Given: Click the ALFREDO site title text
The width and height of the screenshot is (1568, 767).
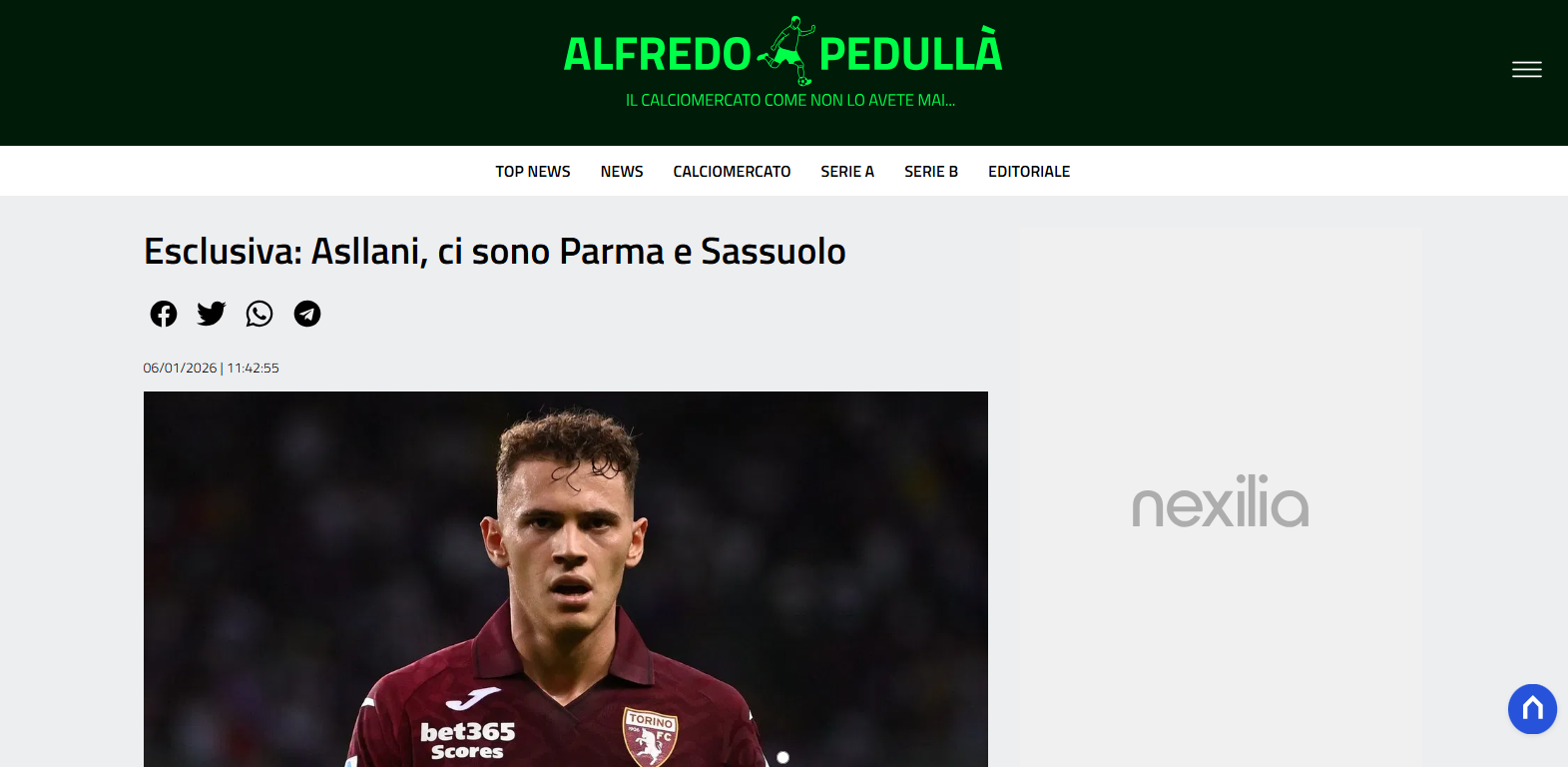Looking at the screenshot, I should click(x=658, y=54).
